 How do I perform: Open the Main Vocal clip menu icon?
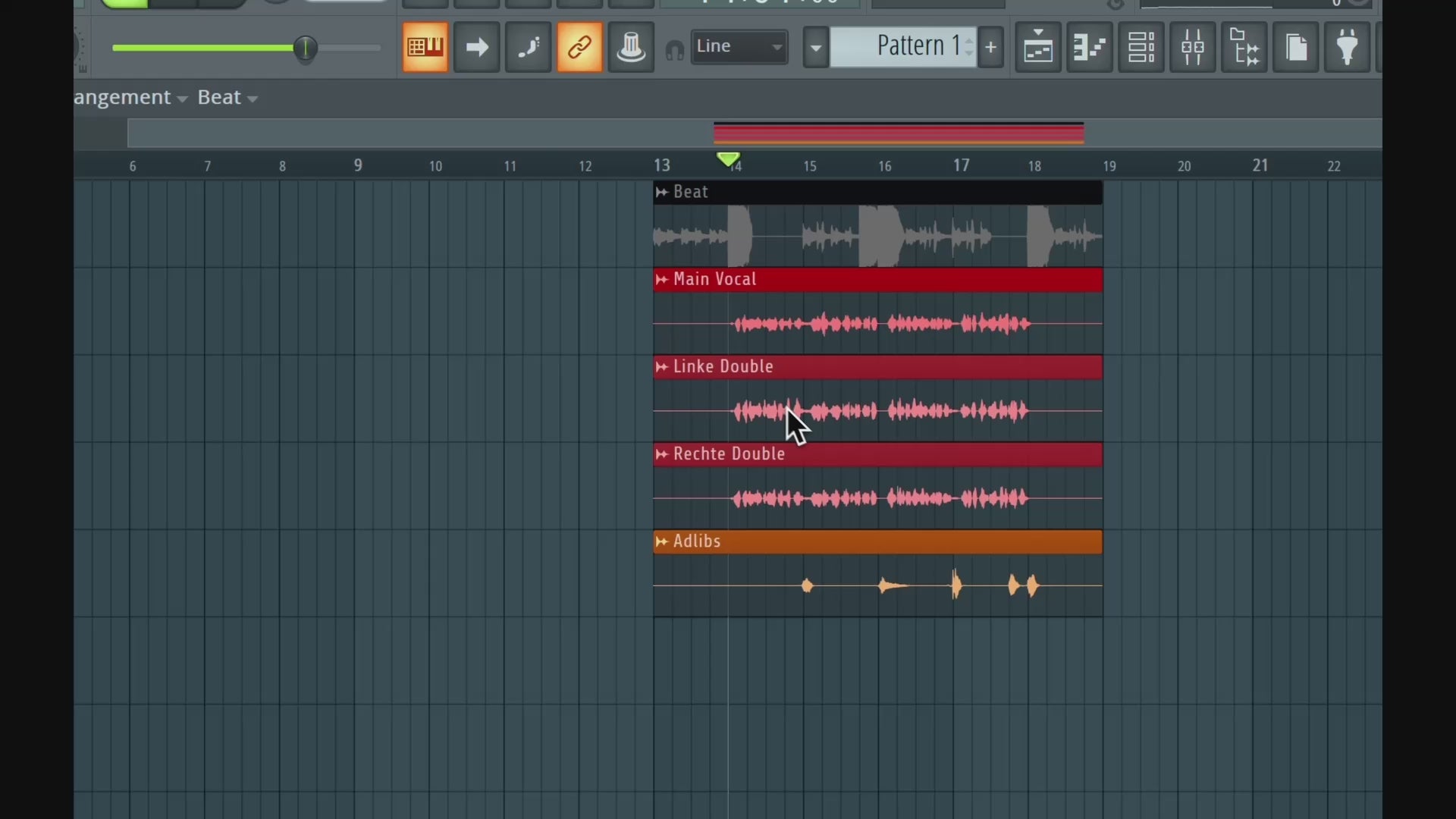662,279
